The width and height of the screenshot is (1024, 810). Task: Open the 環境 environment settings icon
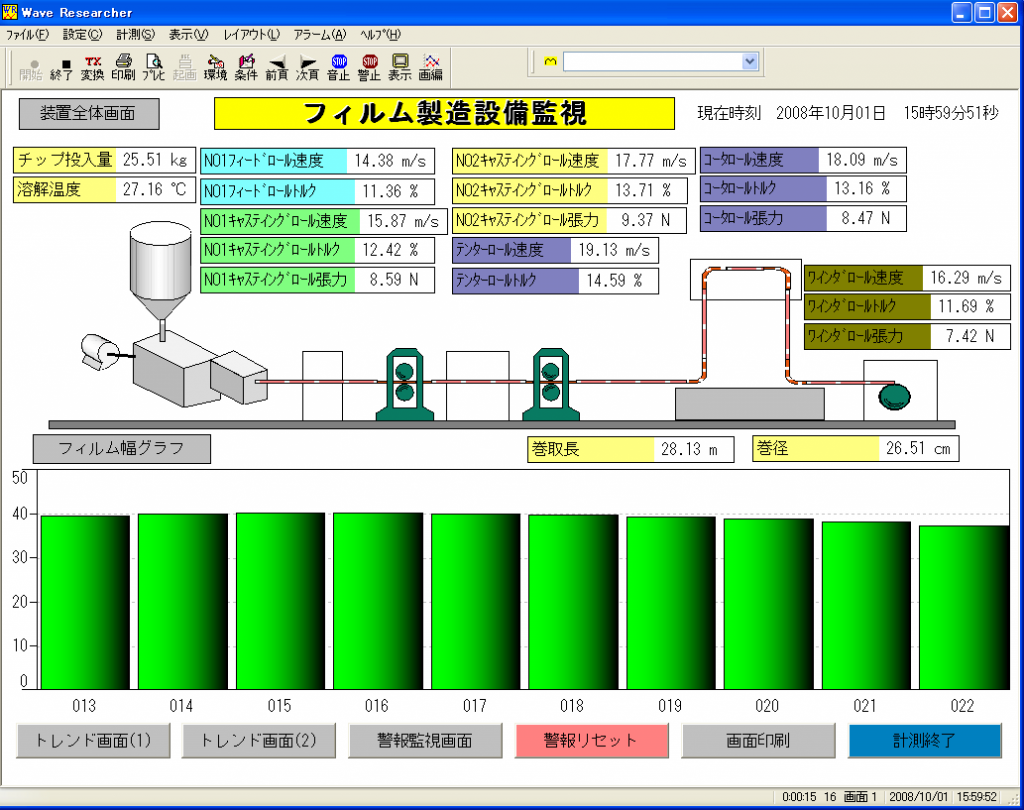(x=215, y=68)
